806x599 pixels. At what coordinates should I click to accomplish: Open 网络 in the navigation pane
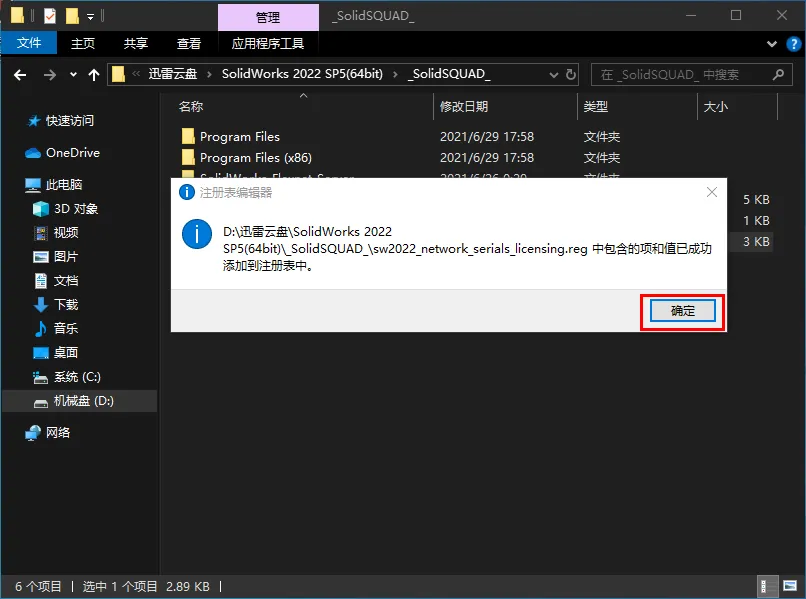point(58,433)
